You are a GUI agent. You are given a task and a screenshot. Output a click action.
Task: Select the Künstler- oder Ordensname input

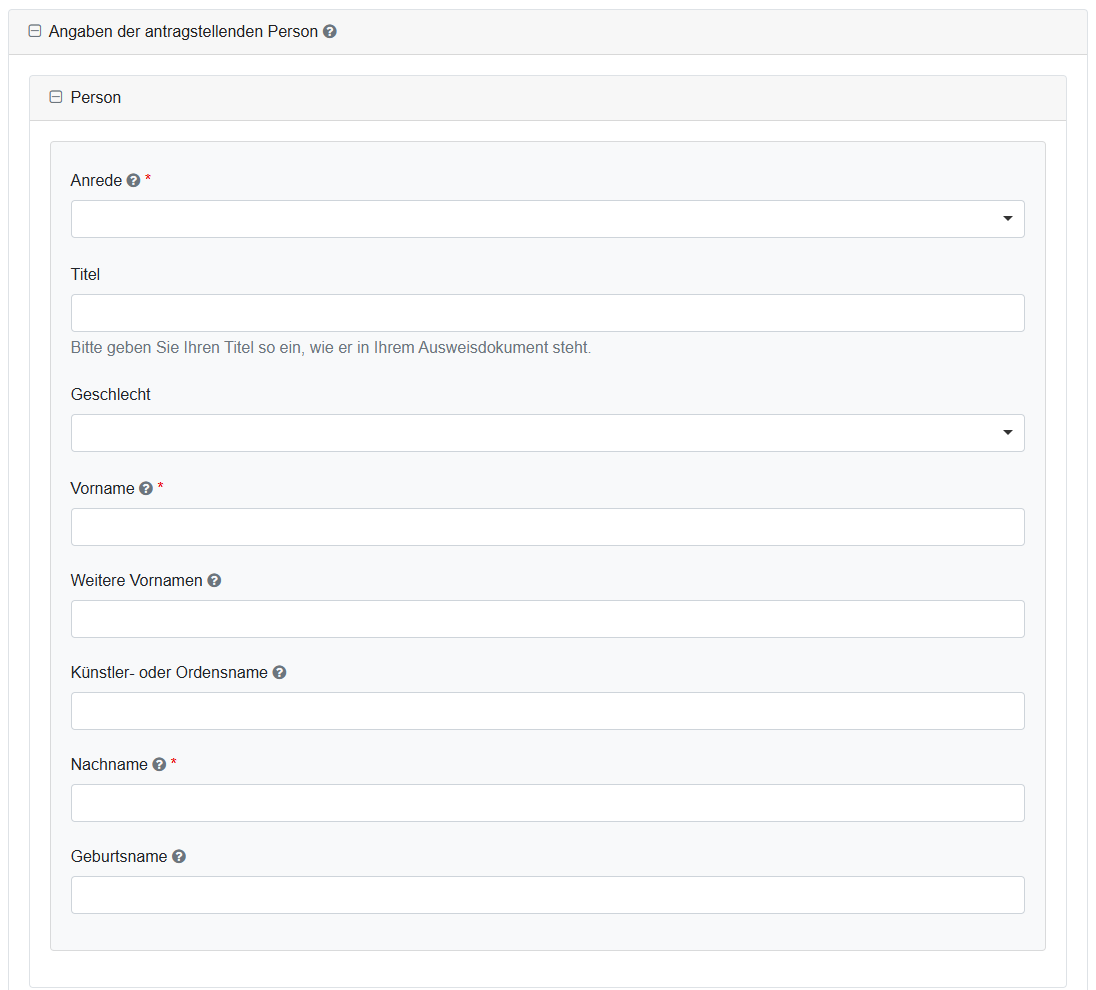click(x=547, y=711)
